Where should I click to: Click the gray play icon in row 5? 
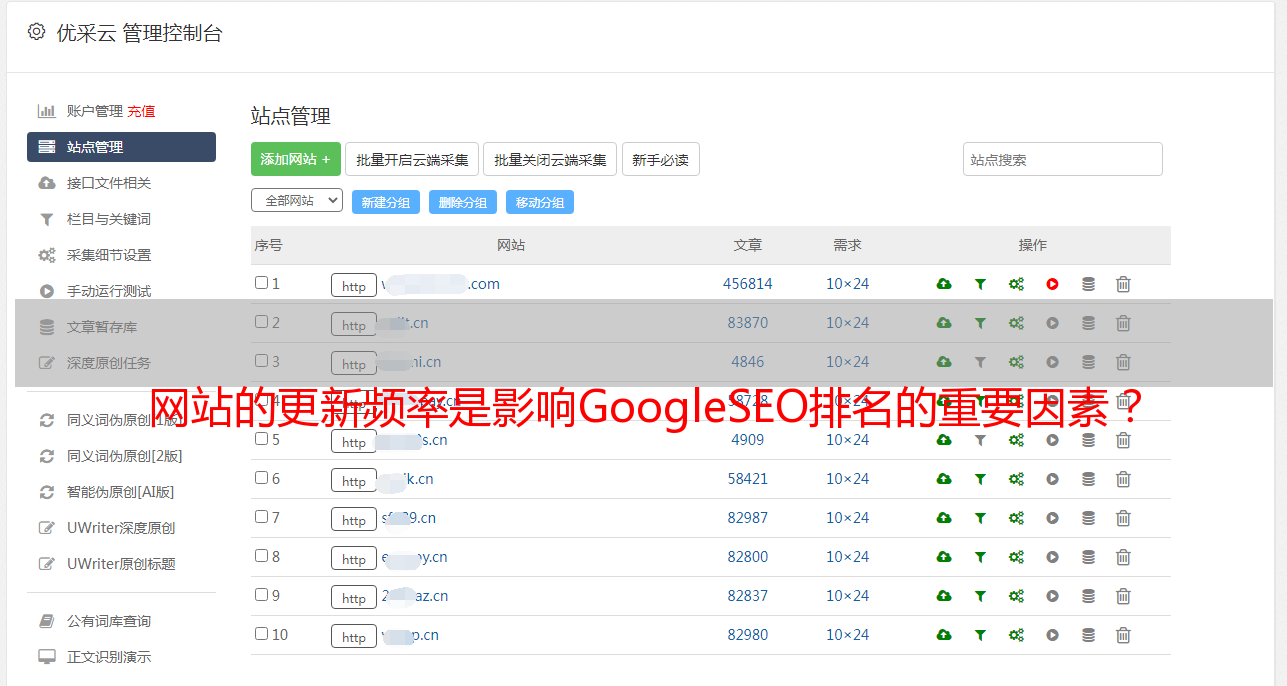(x=1052, y=440)
